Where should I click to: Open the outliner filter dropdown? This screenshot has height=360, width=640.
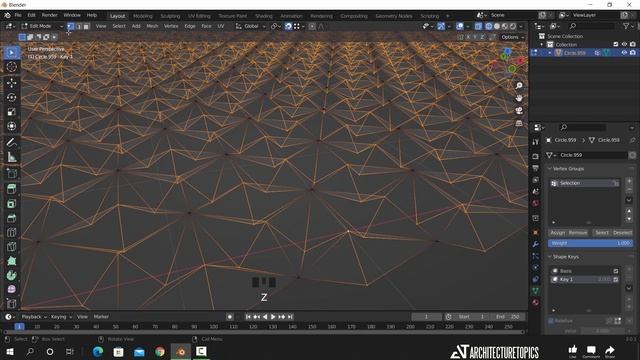pyautogui.click(x=628, y=26)
